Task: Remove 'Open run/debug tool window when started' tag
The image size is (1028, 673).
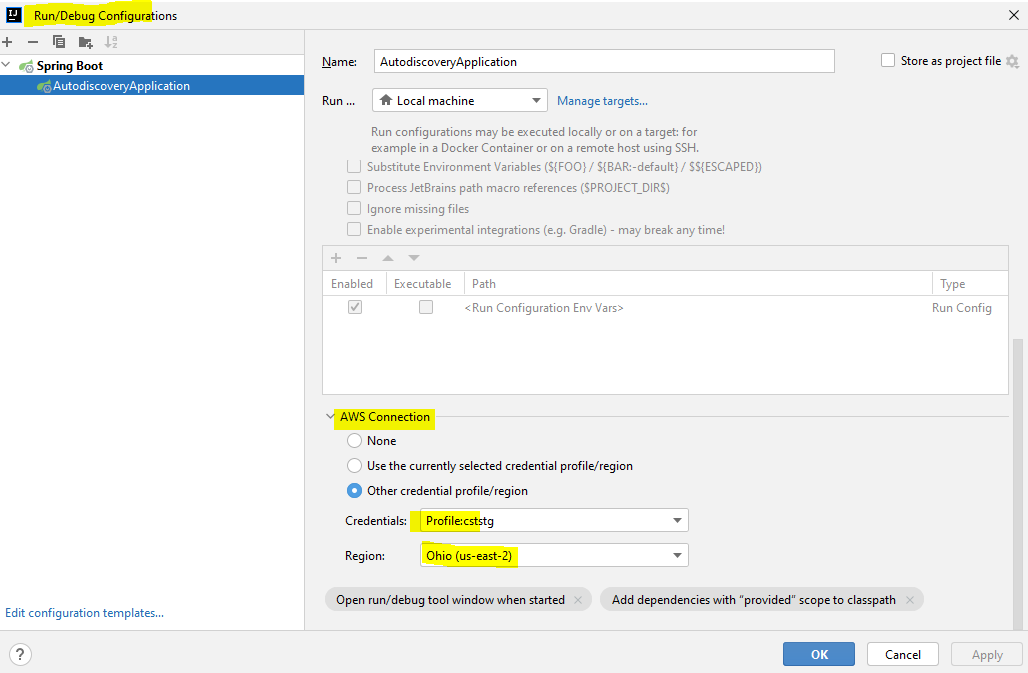Action: tap(578, 600)
